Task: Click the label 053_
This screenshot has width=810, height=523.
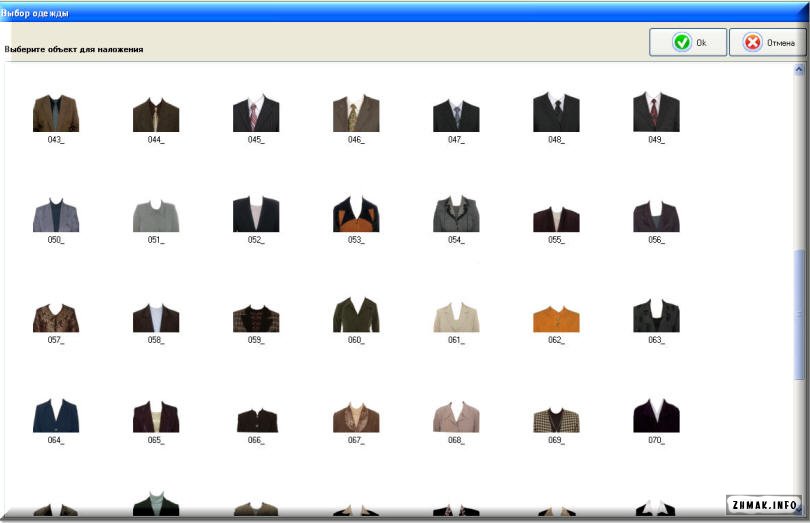Action: coord(356,240)
